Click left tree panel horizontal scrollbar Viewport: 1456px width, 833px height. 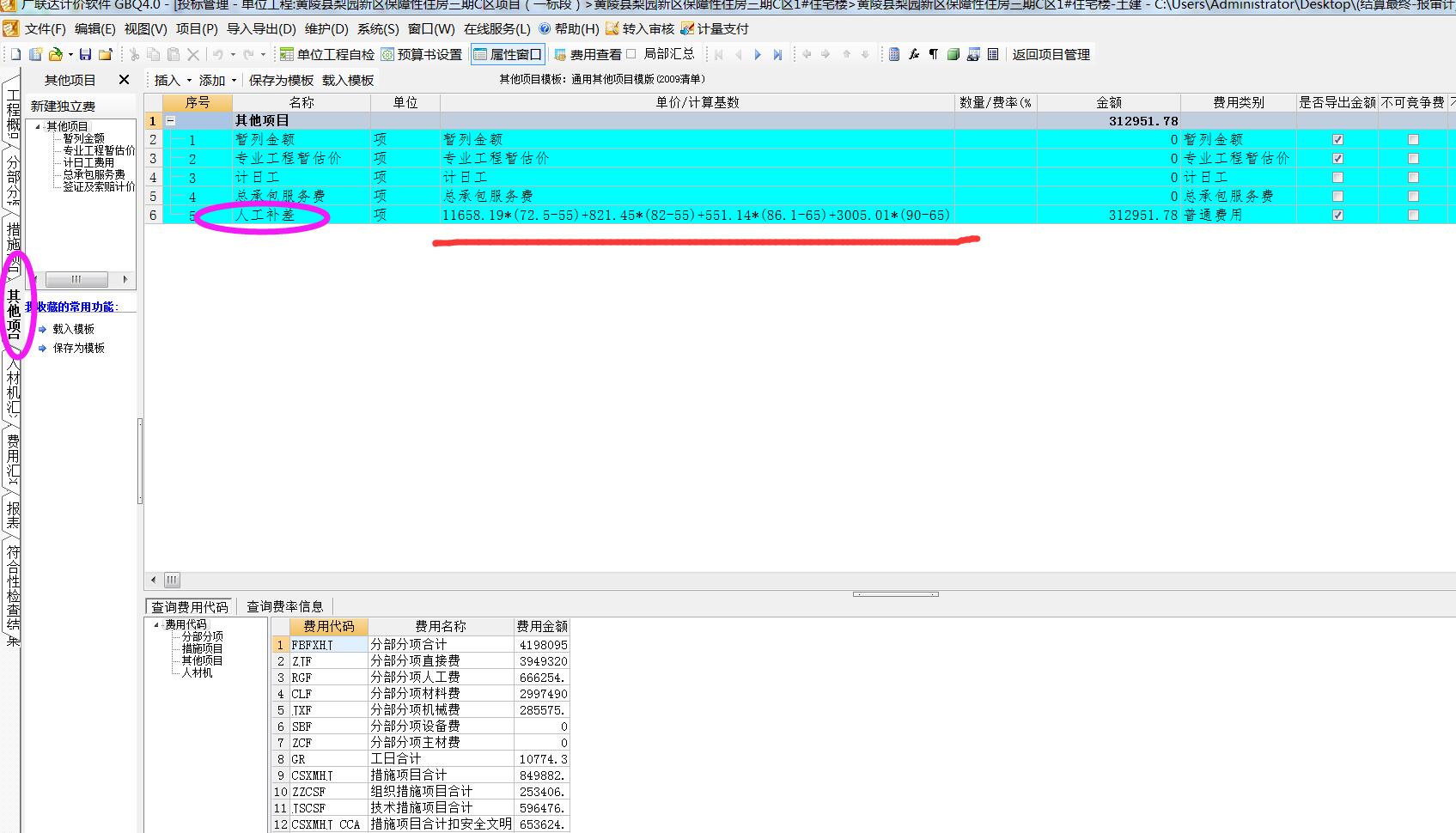(76, 279)
